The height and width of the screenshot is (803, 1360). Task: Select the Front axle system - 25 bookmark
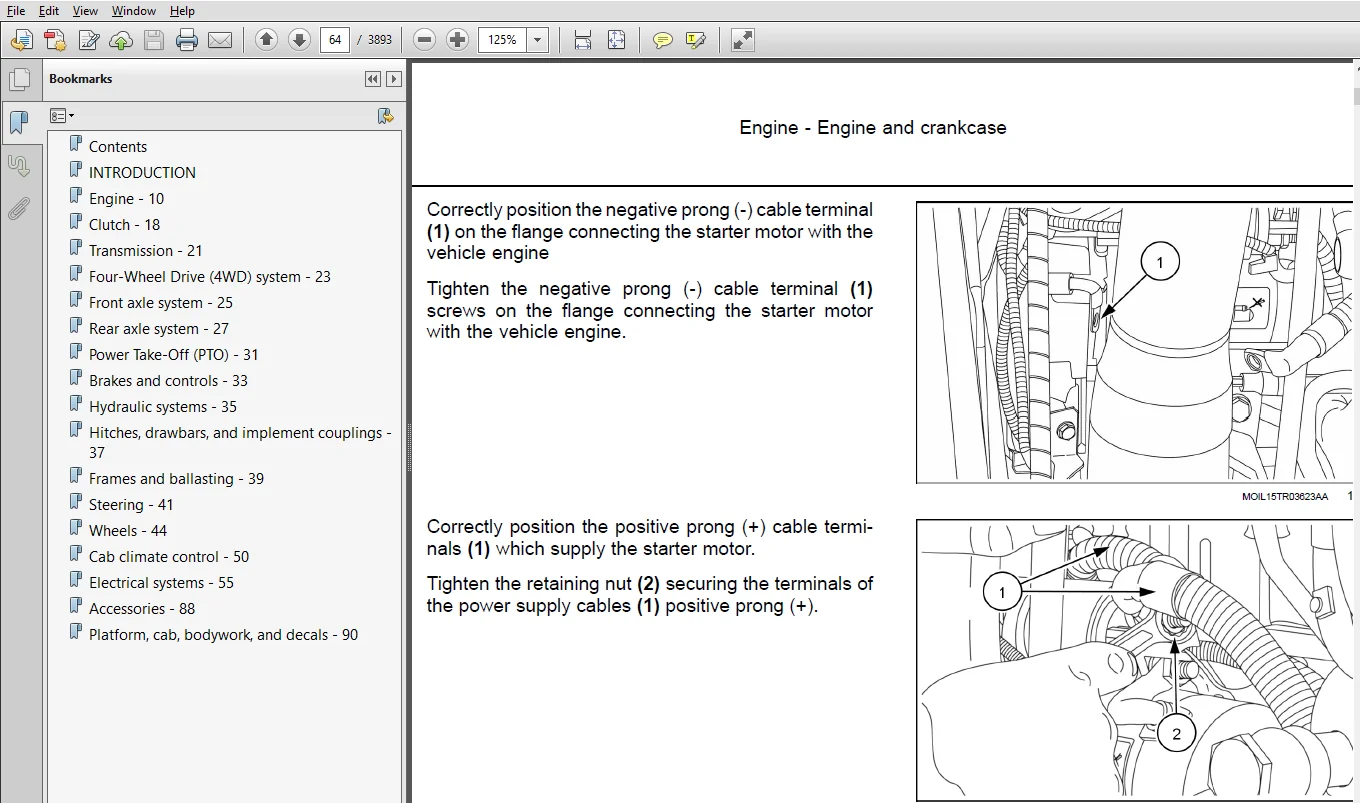point(161,302)
